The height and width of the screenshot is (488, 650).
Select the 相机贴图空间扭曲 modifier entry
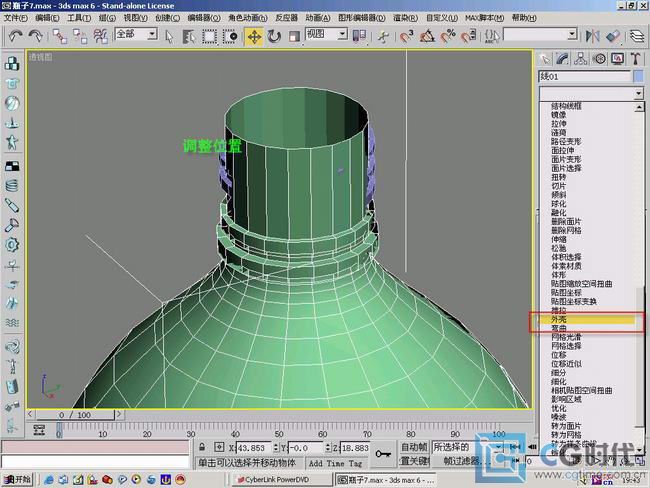click(581, 390)
